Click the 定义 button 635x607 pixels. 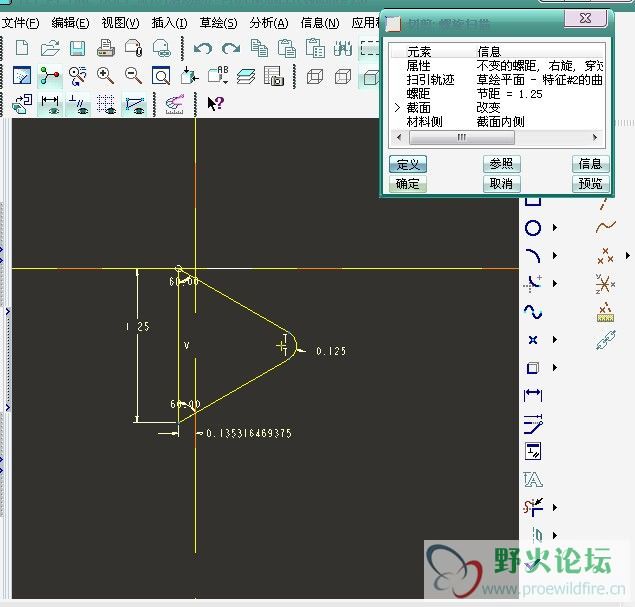point(408,164)
